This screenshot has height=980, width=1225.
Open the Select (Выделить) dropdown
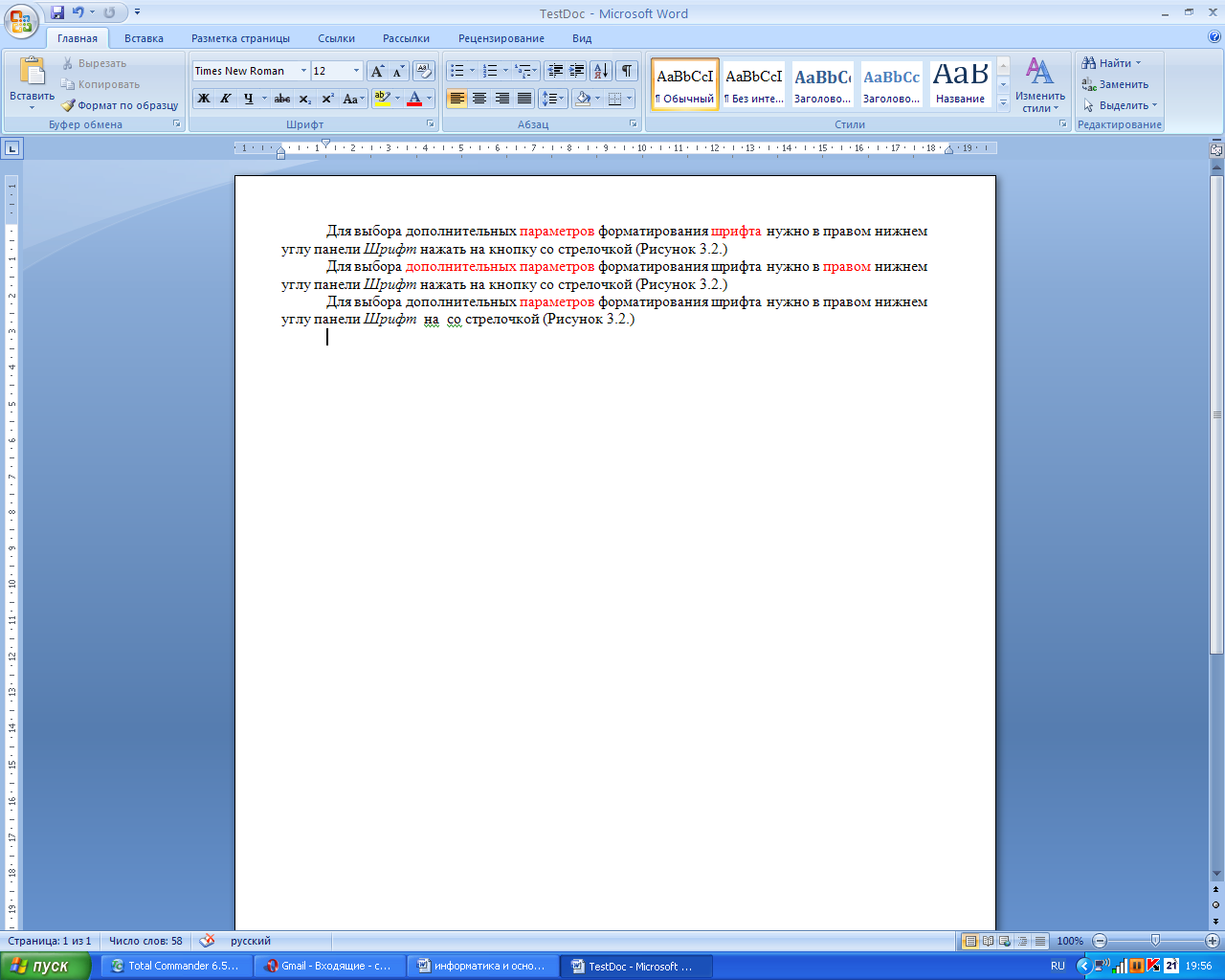tap(1120, 105)
